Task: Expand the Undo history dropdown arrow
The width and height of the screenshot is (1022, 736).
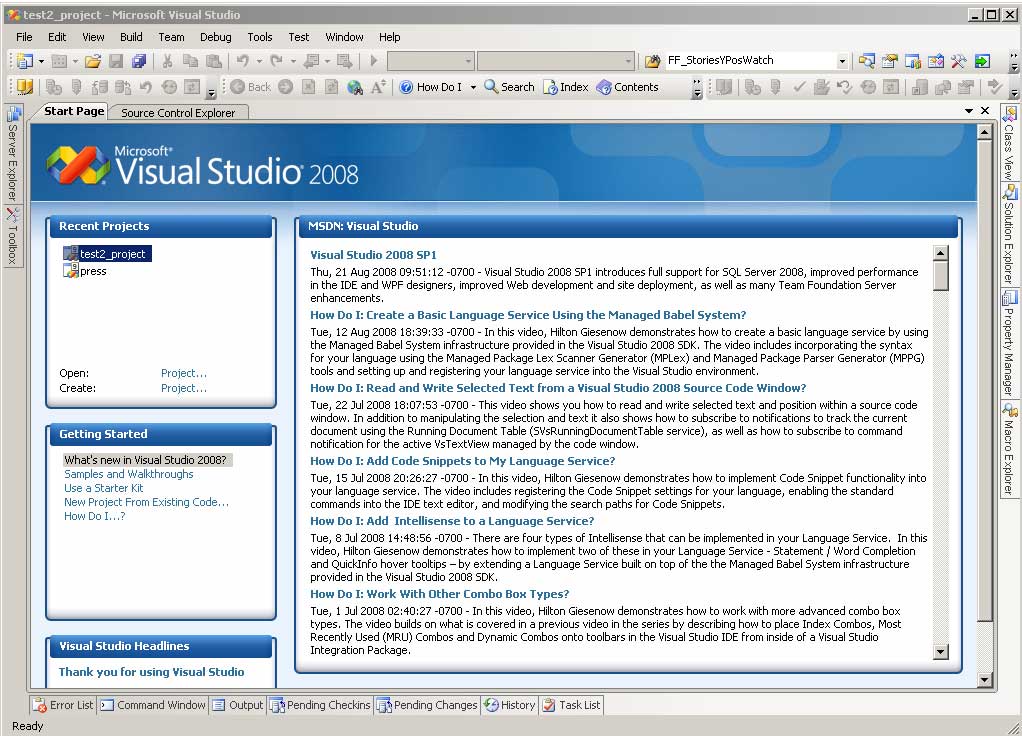Action: [x=259, y=61]
